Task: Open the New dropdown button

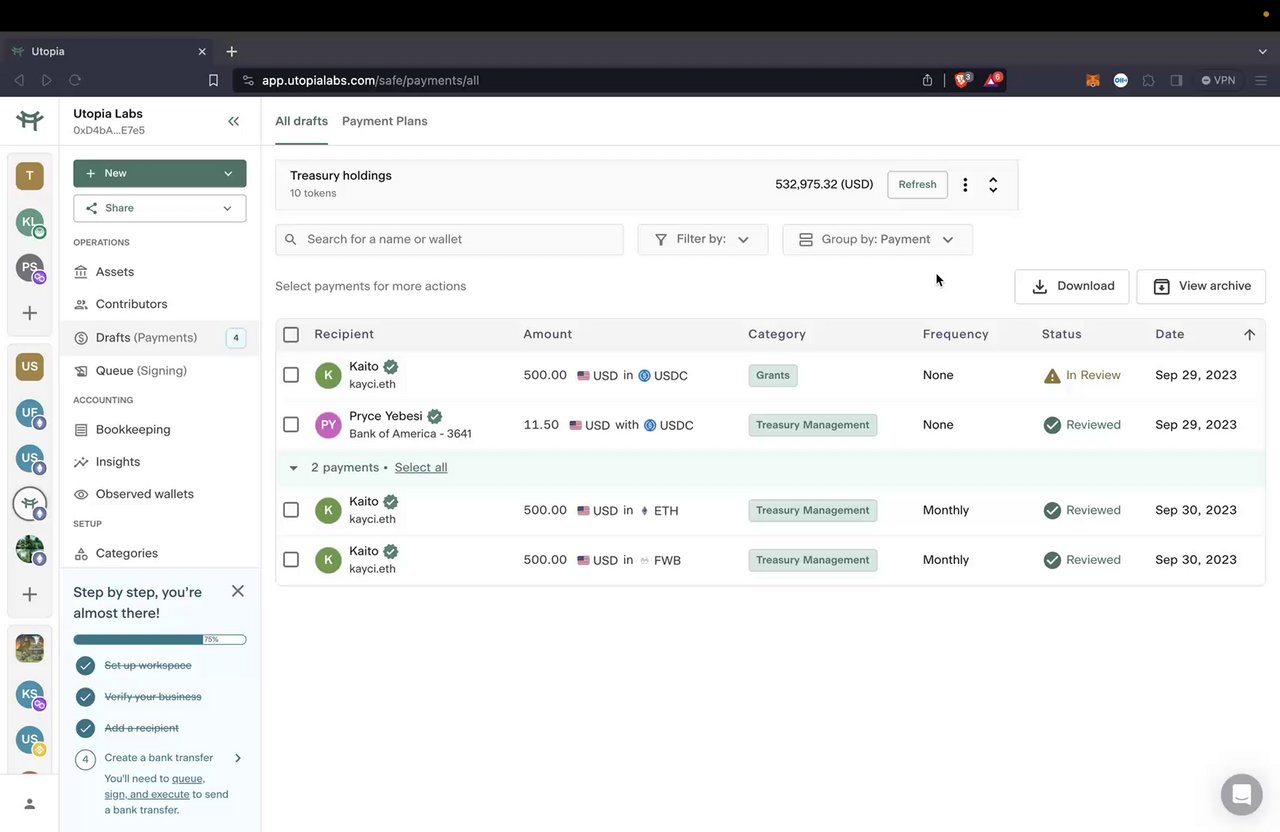Action: tap(160, 173)
